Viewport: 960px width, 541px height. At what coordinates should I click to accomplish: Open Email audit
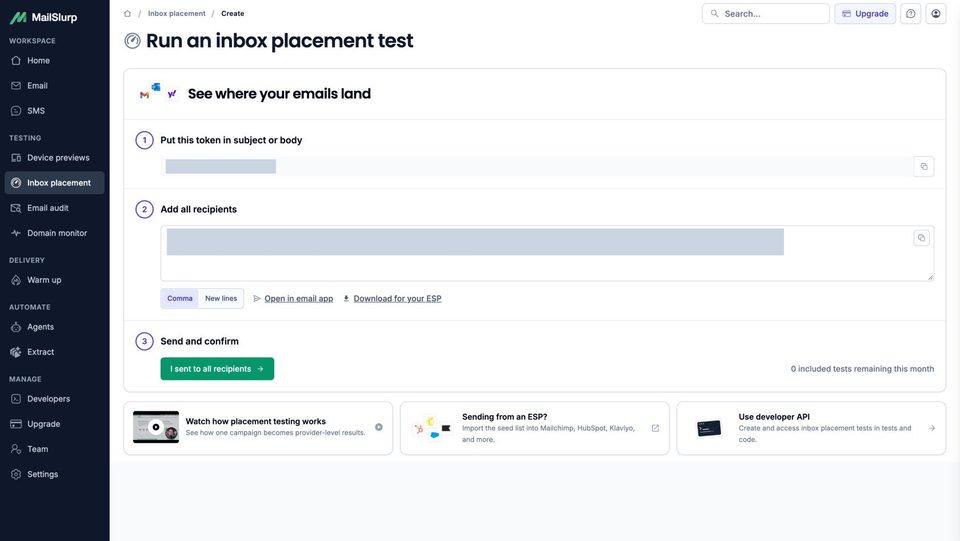tap(54, 208)
